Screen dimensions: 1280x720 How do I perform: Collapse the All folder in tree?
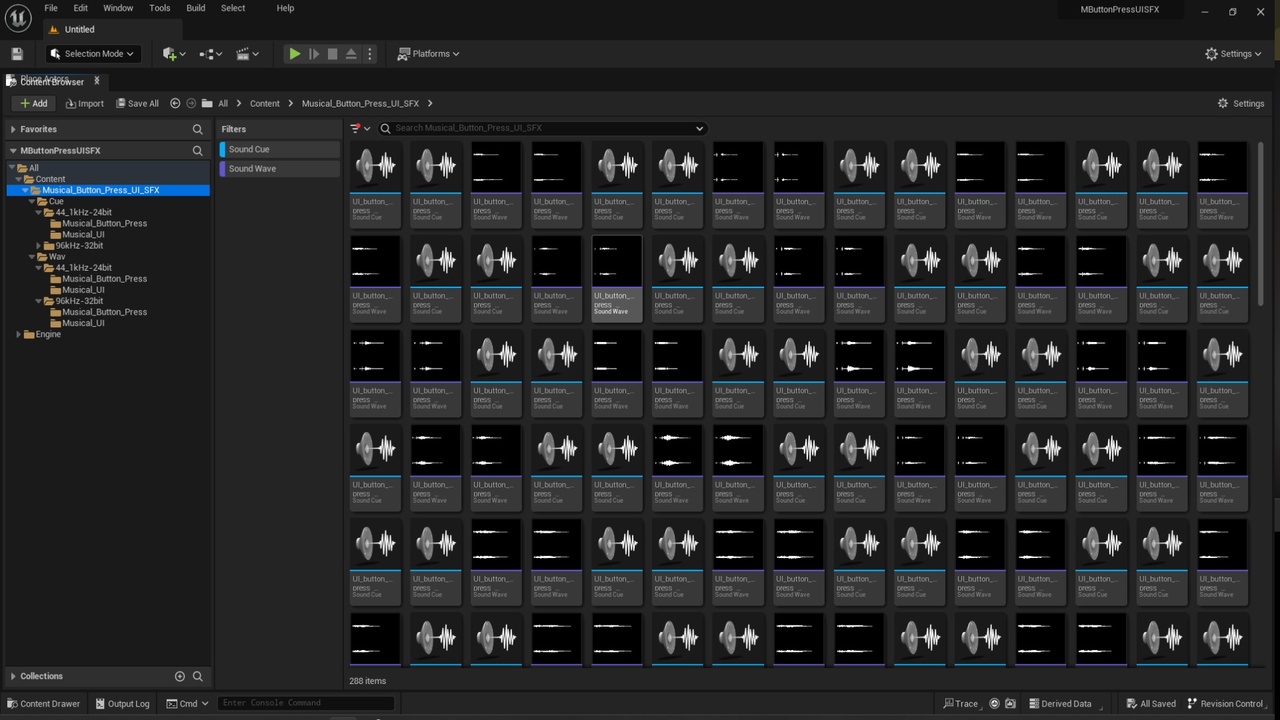point(14,168)
